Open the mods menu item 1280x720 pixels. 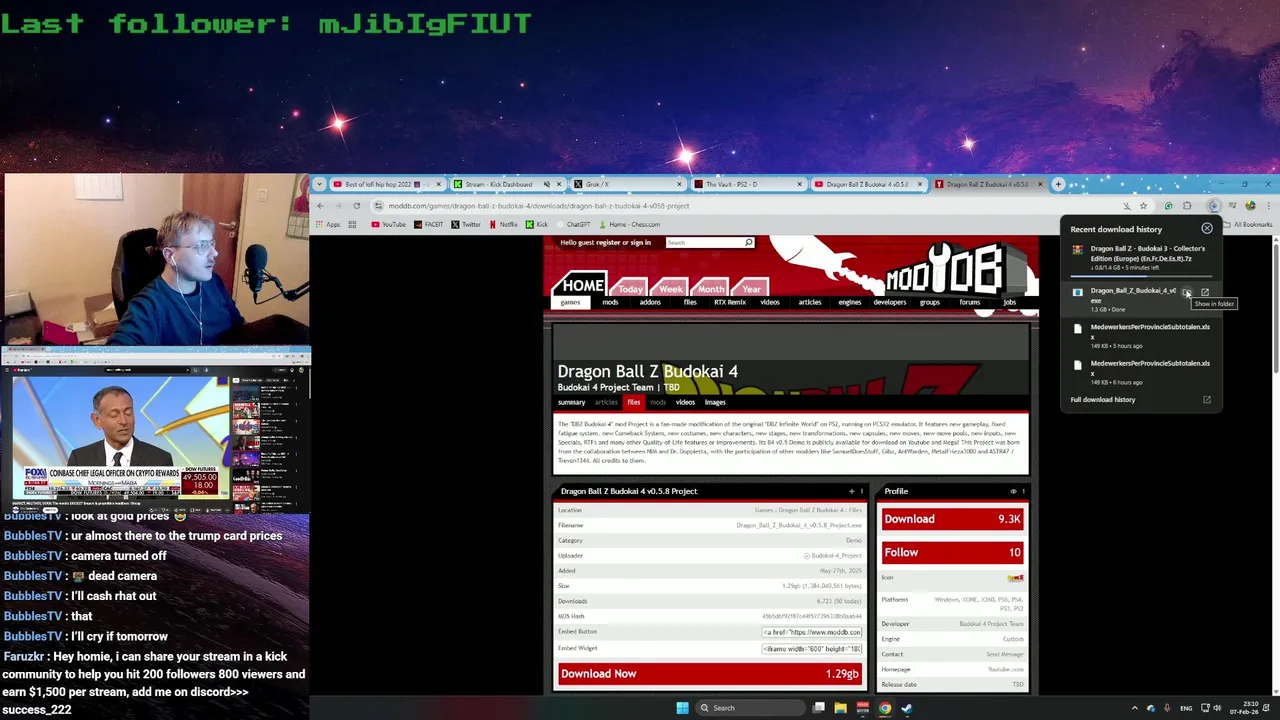tap(610, 302)
